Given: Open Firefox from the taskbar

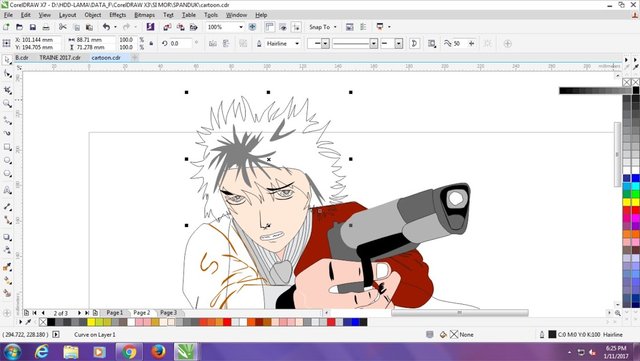Looking at the screenshot, I should 158,352.
